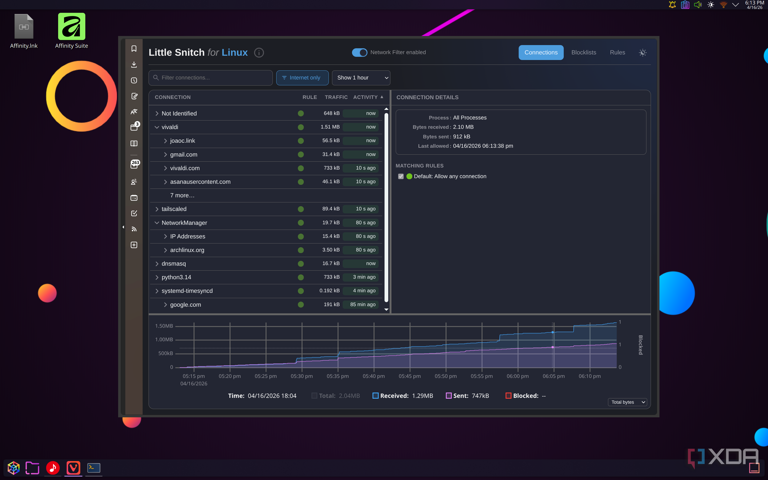Open the mail icon with 283 badge
The image size is (768, 480).
click(x=134, y=165)
